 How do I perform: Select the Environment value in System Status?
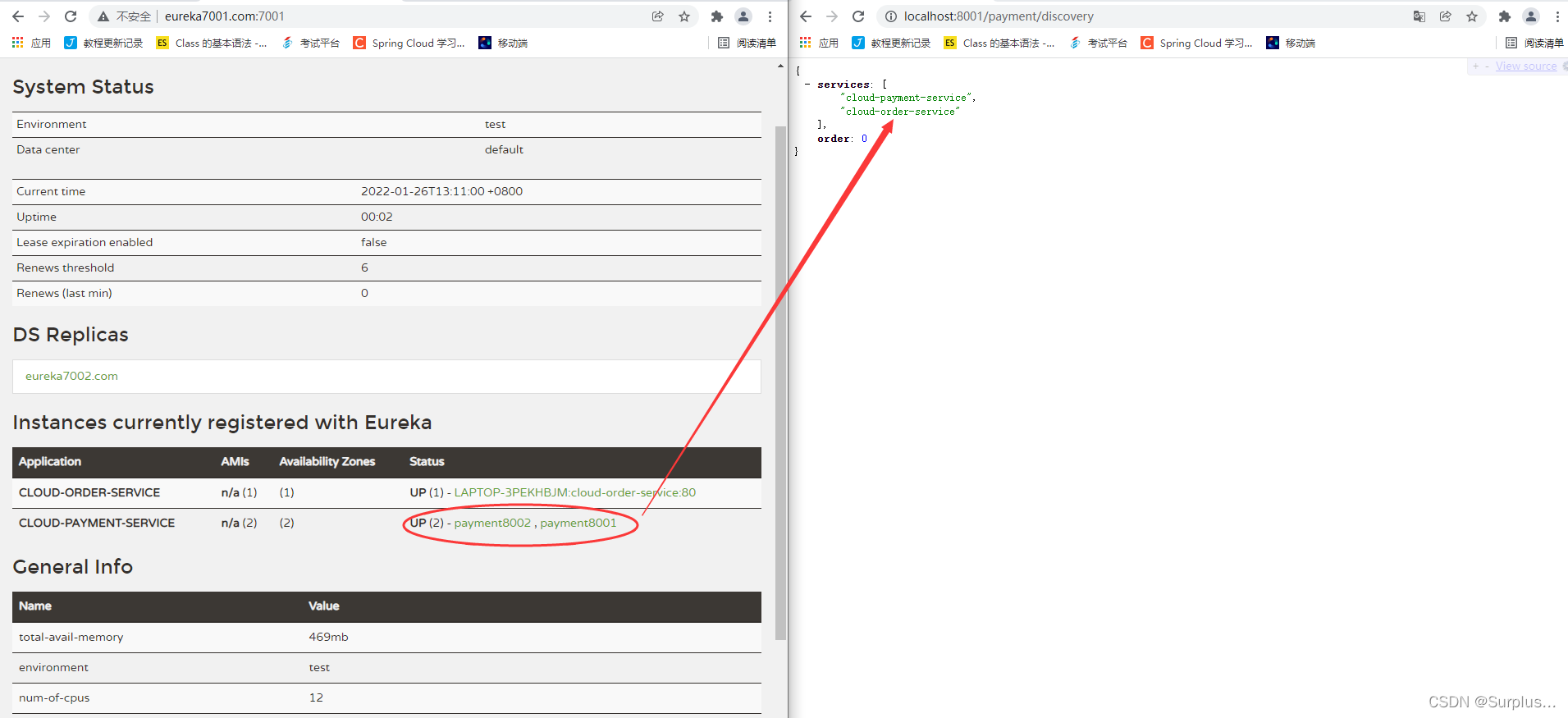pos(495,124)
